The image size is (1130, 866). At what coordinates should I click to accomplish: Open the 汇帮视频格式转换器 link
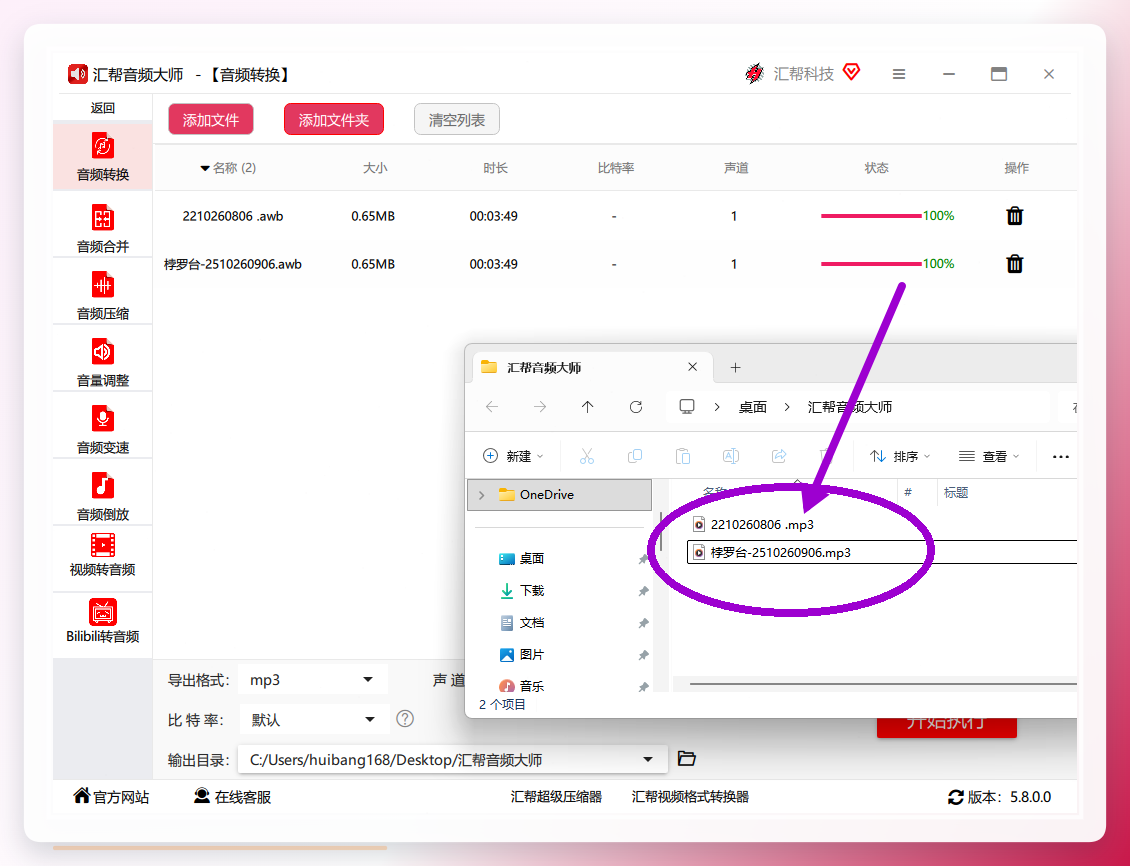pyautogui.click(x=690, y=797)
